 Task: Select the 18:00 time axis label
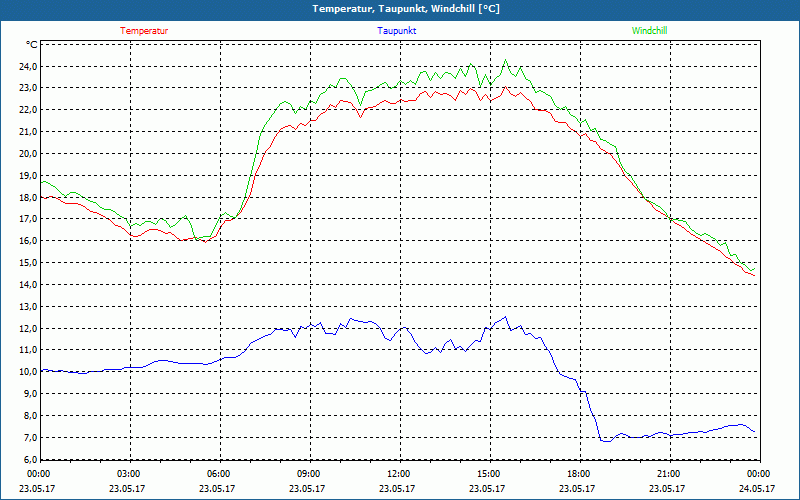click(578, 474)
